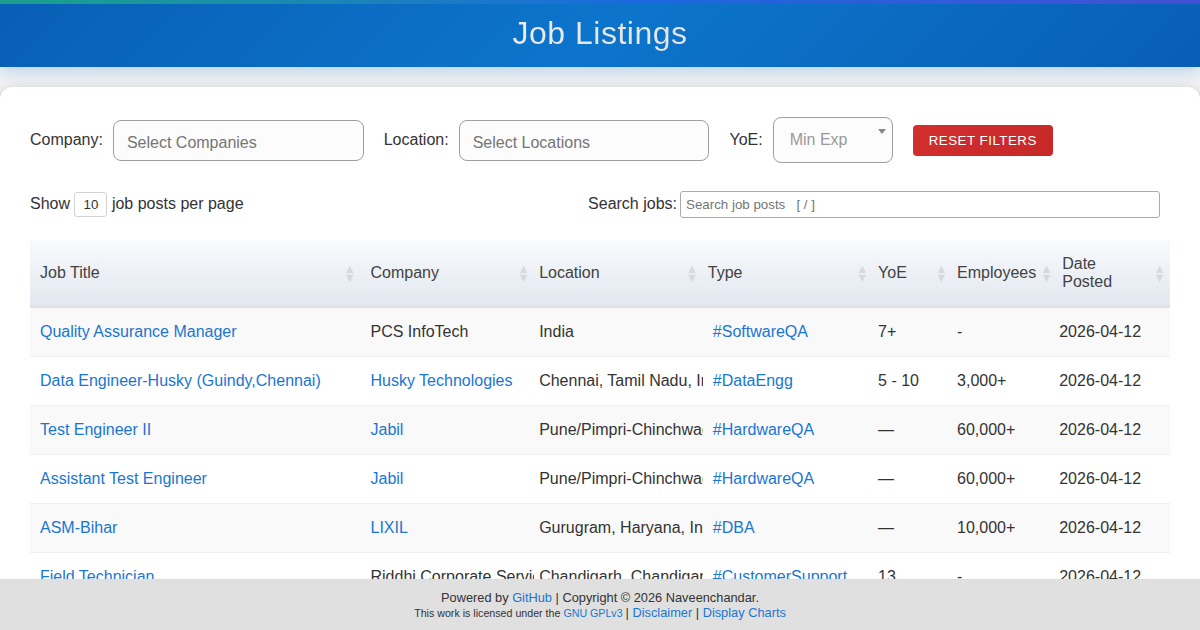Expand the Min Exp dropdown
The image size is (1200, 630).
click(832, 140)
